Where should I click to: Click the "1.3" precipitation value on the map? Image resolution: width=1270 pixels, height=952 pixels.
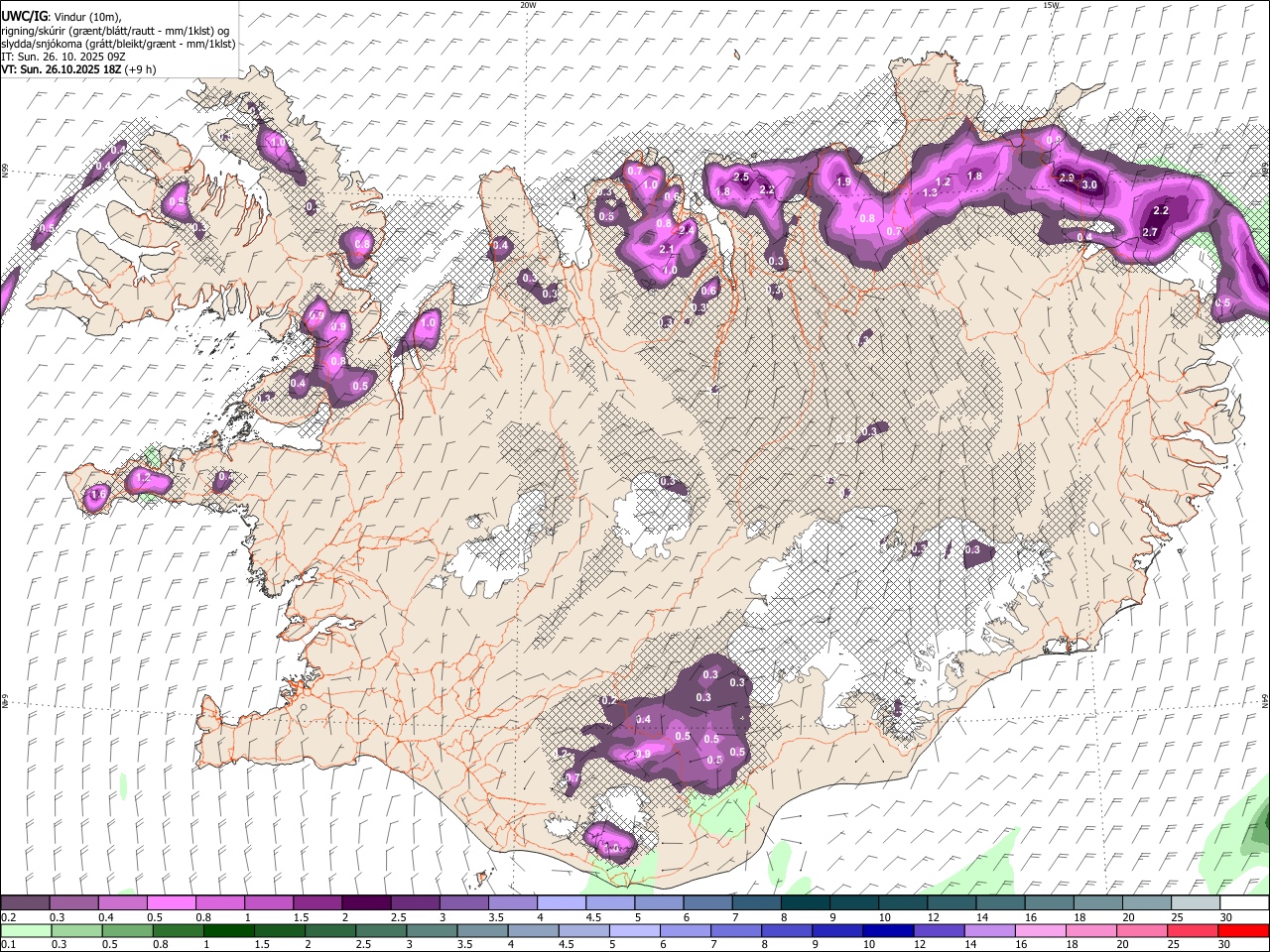(930, 192)
